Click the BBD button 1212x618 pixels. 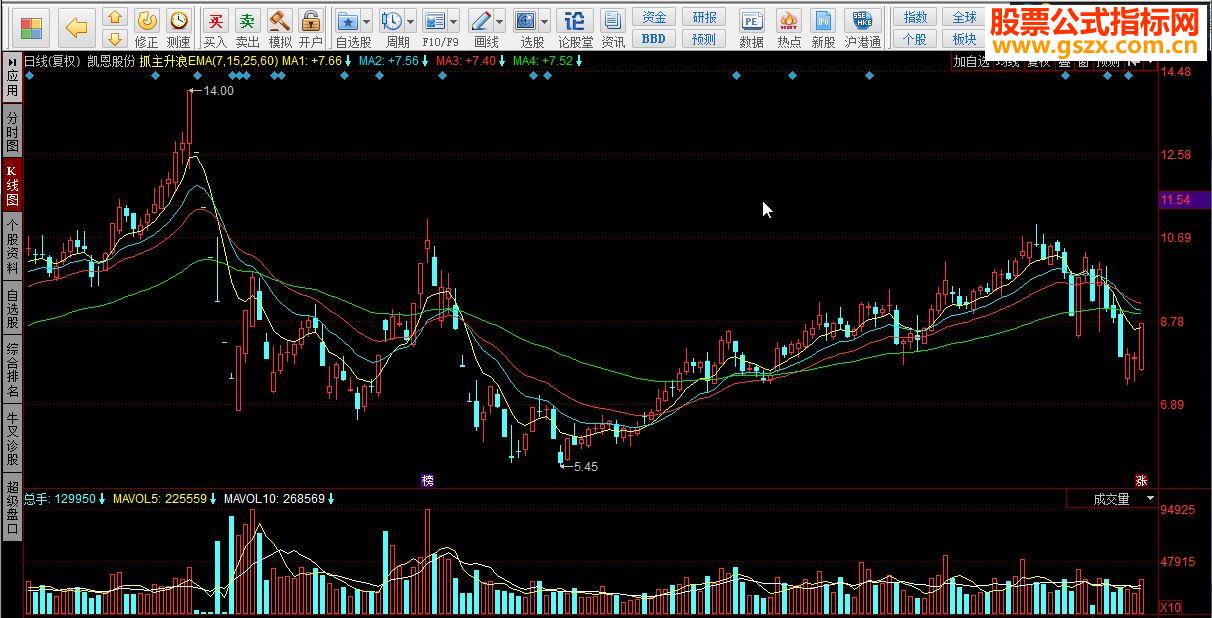coord(653,39)
